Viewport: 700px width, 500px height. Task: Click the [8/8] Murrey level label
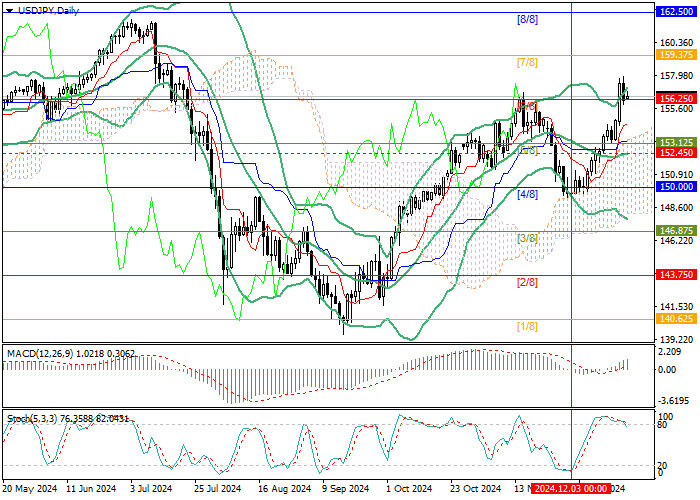(x=528, y=20)
